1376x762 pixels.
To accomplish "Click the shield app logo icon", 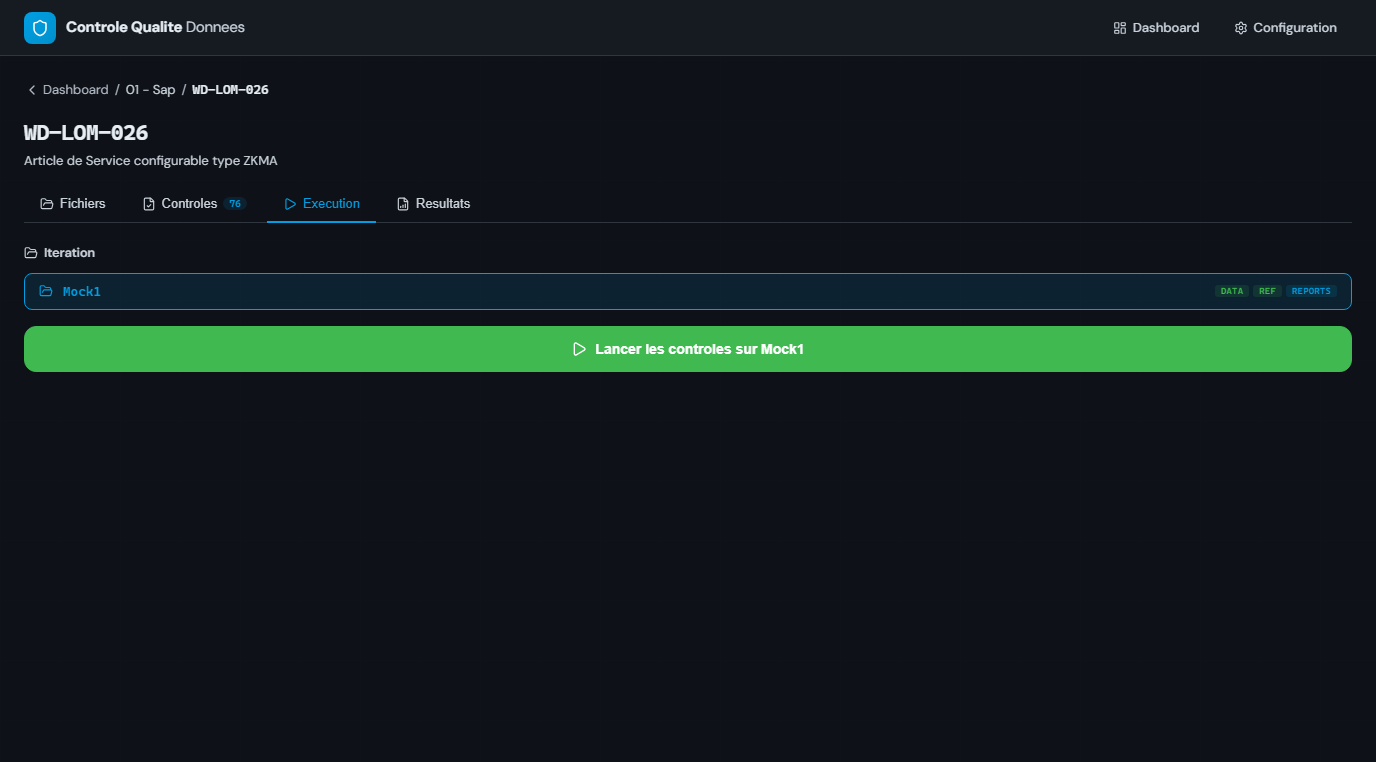I will point(40,28).
